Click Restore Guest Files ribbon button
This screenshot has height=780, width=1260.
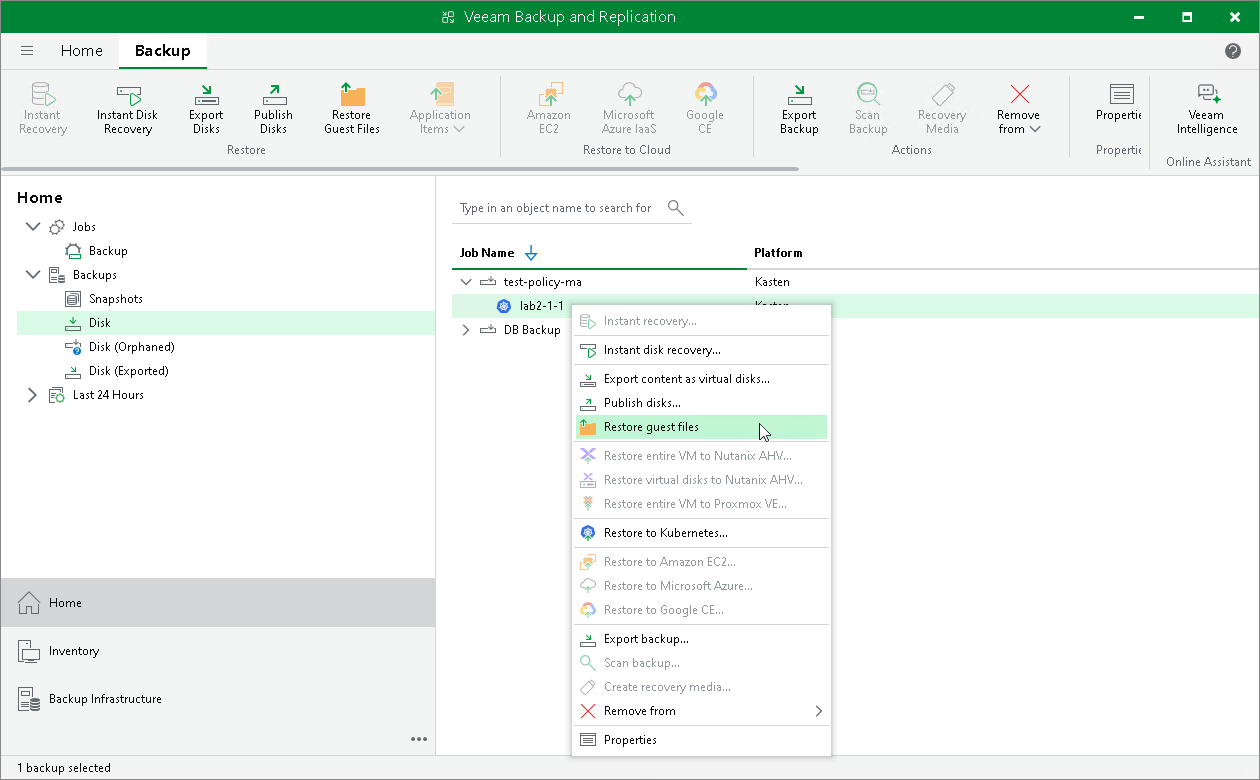tap(352, 109)
